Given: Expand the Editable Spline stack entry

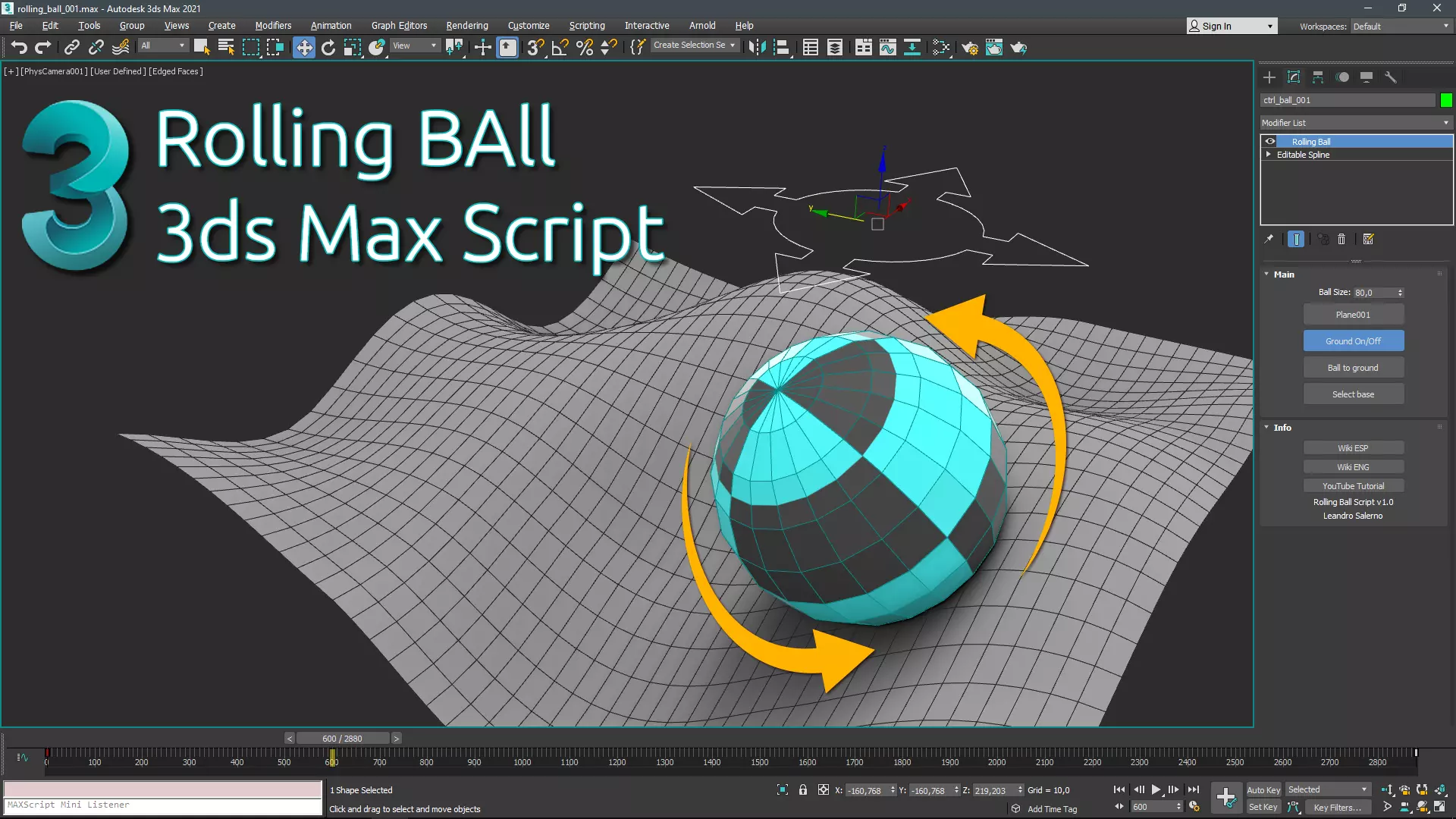Looking at the screenshot, I should [x=1268, y=155].
